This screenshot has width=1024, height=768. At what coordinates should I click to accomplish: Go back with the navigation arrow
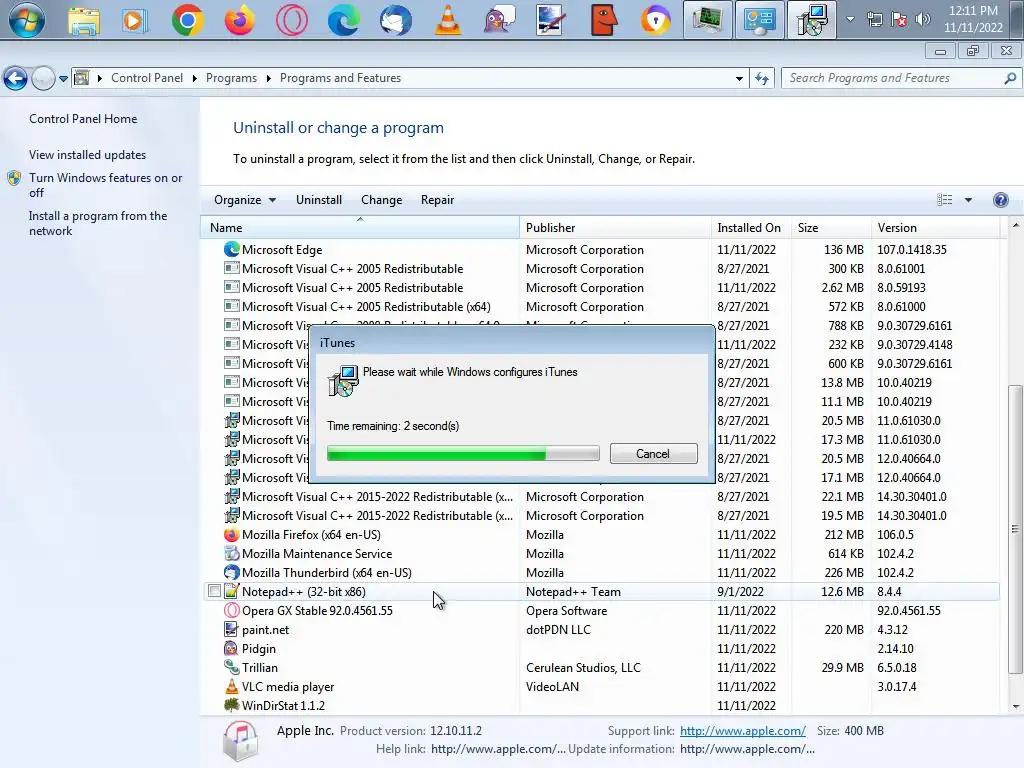(15, 78)
